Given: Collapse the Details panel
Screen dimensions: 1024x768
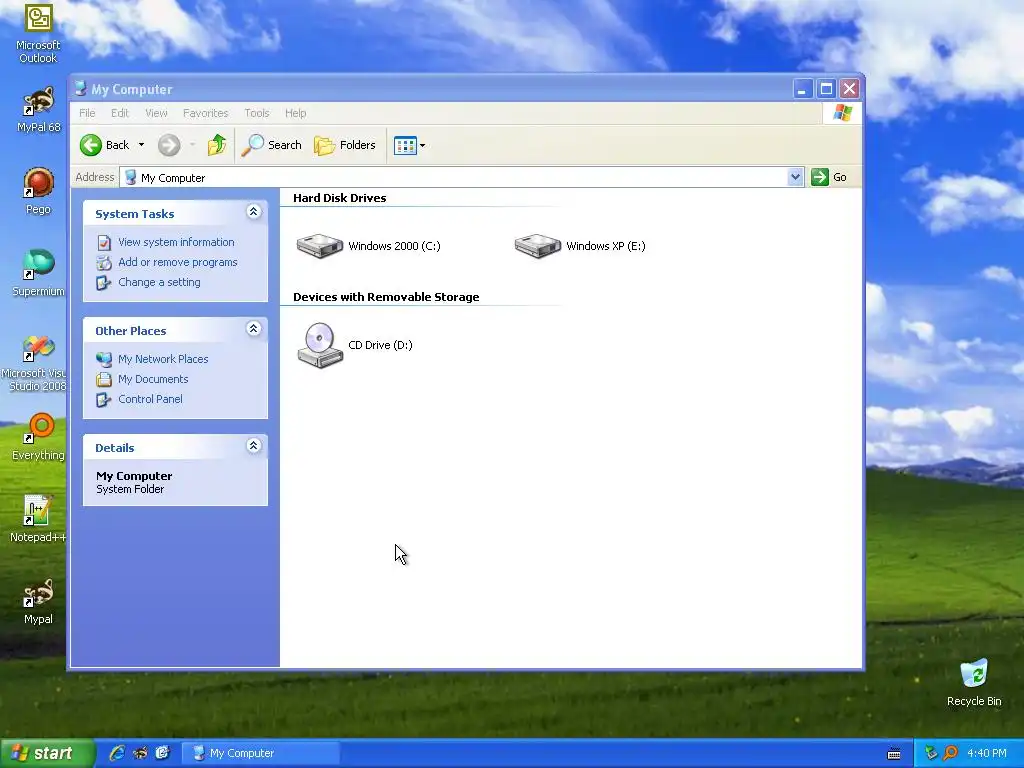Looking at the screenshot, I should 253,445.
